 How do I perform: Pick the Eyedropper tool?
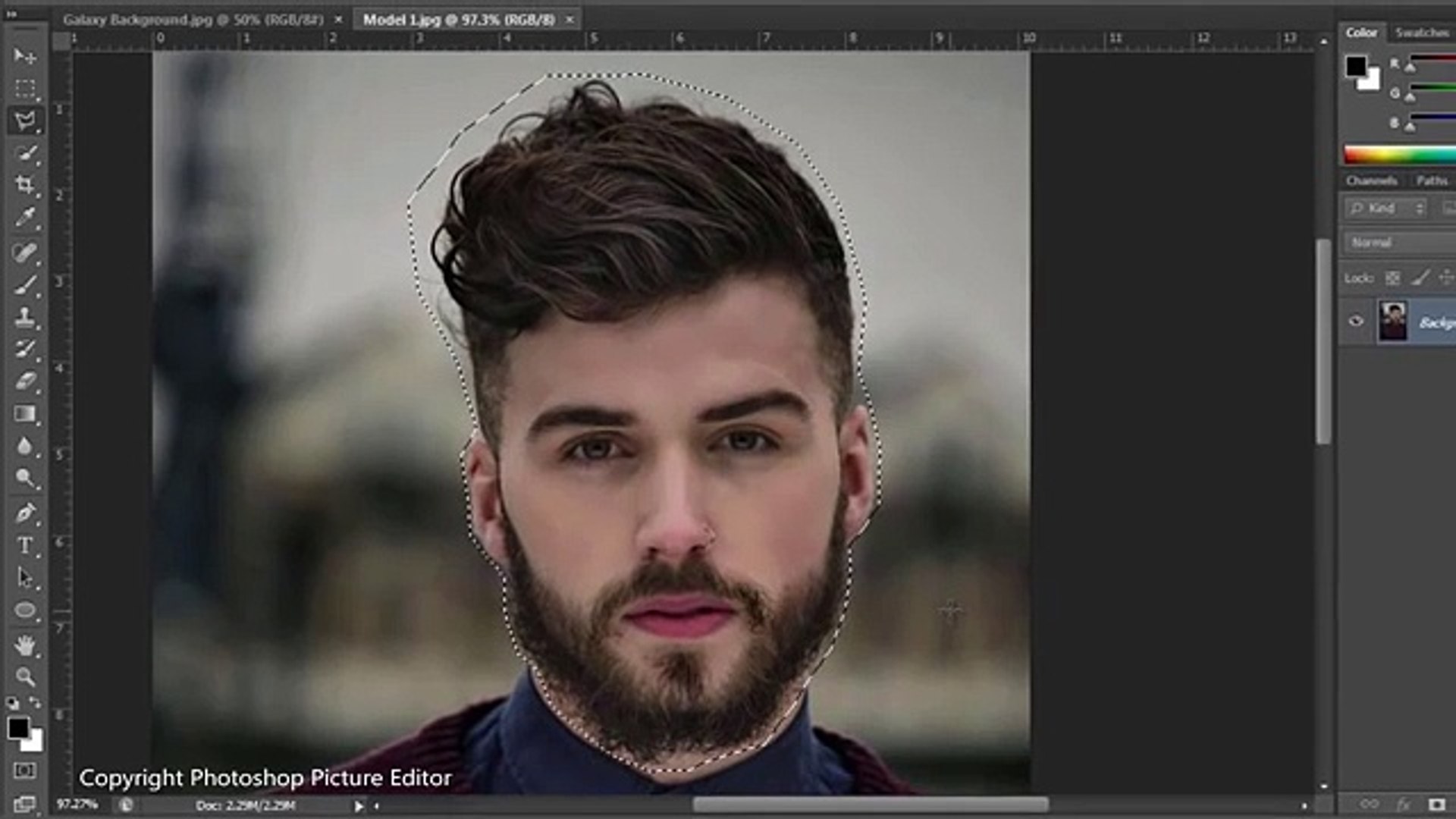tap(25, 217)
